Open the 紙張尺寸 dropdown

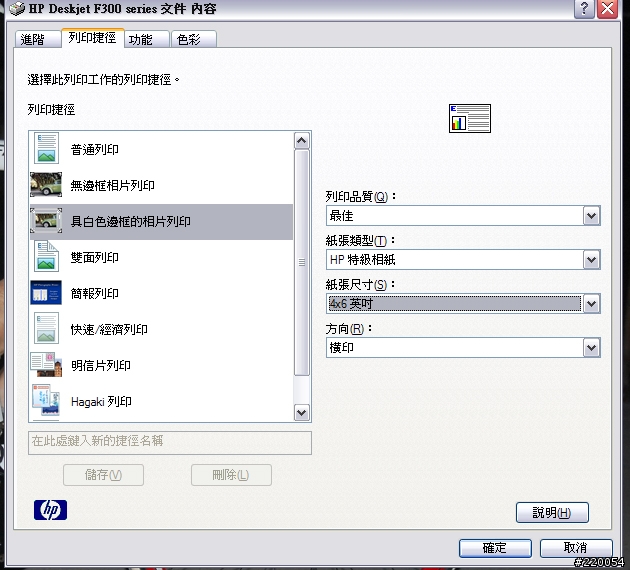pos(591,304)
